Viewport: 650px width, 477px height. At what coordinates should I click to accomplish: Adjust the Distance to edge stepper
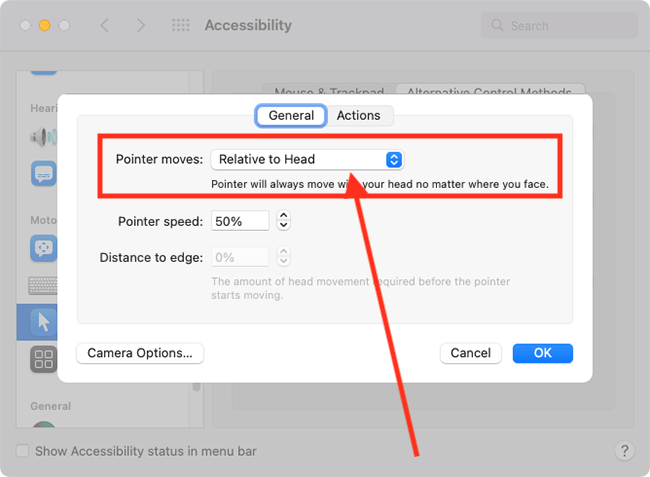tap(284, 257)
